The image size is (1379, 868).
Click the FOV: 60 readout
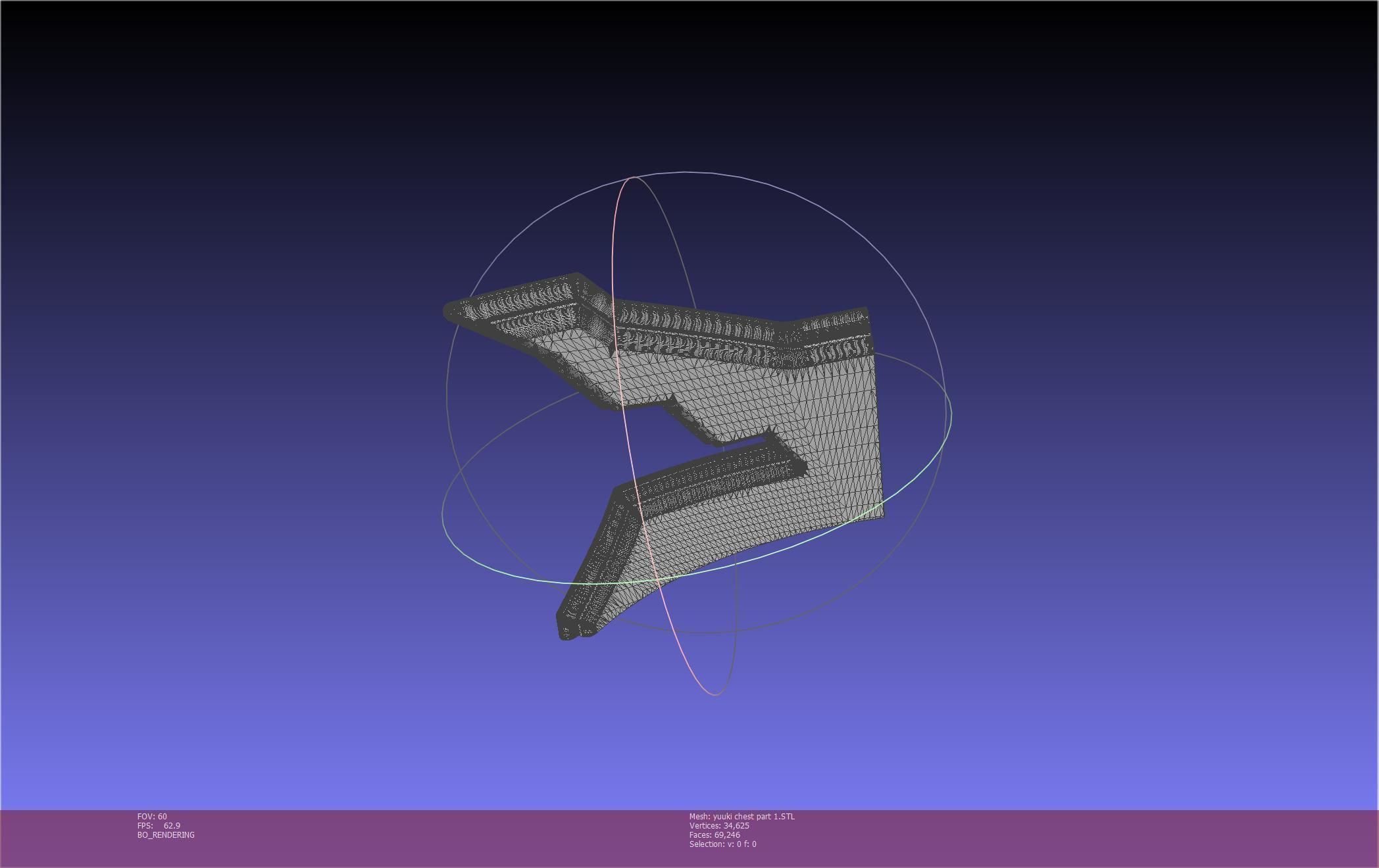point(152,816)
